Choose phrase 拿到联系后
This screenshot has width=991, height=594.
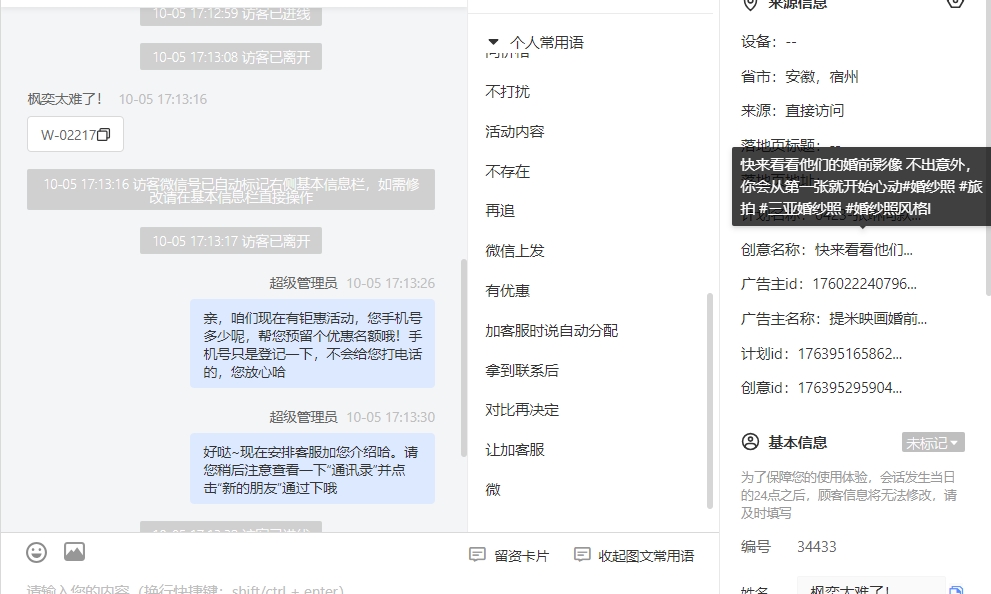[x=522, y=370]
